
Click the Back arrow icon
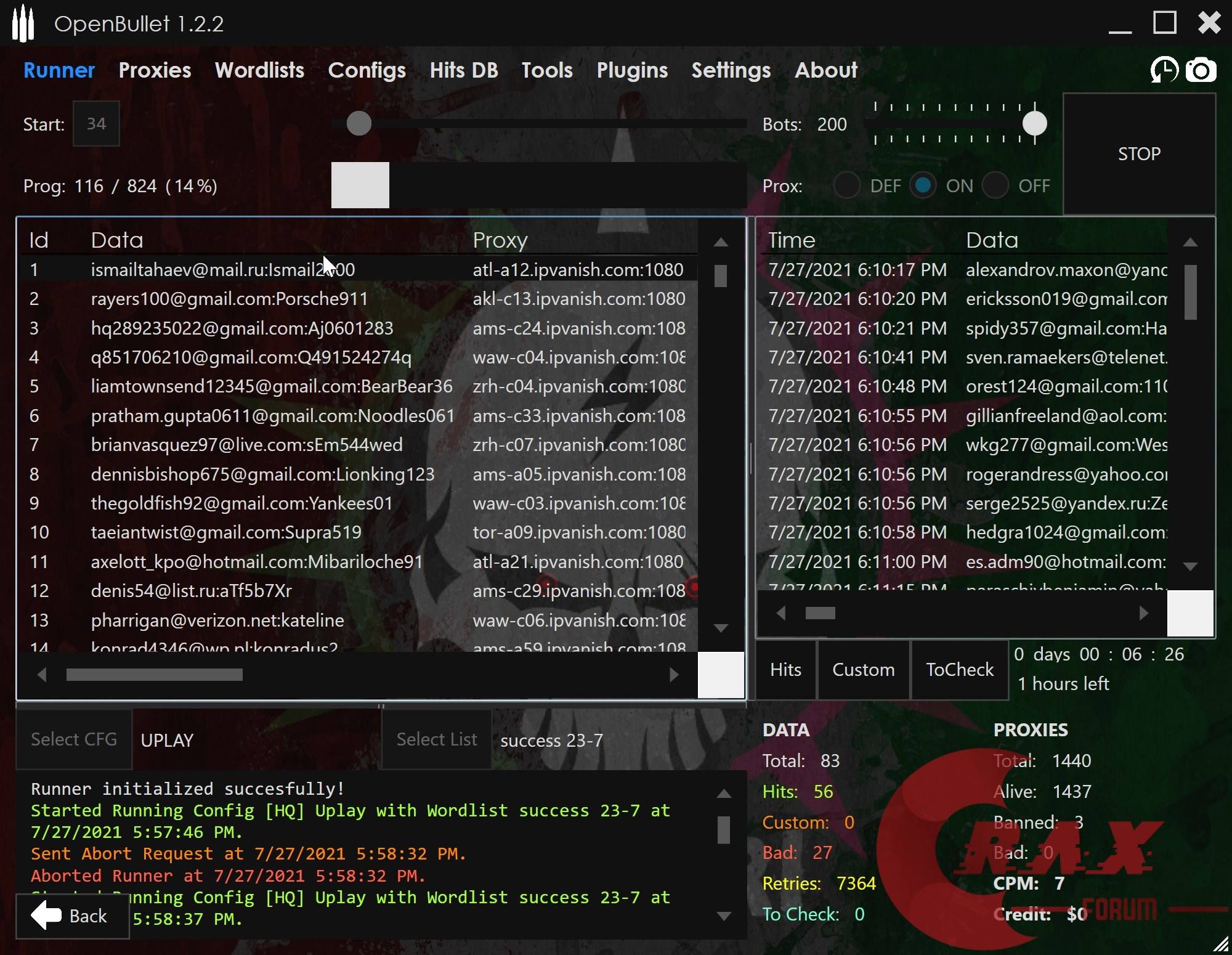[x=47, y=916]
